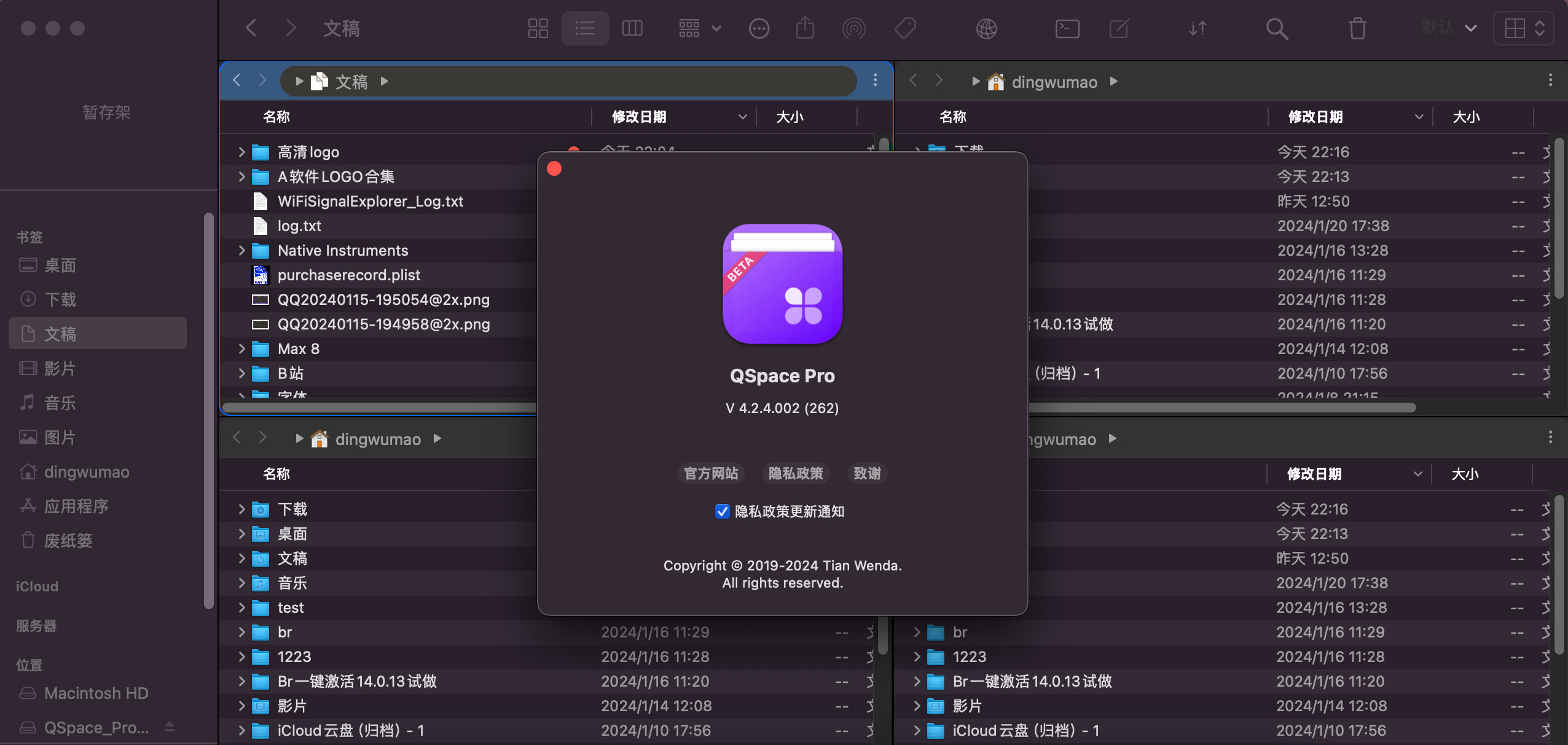Expand the Max 8 folder

[241, 349]
